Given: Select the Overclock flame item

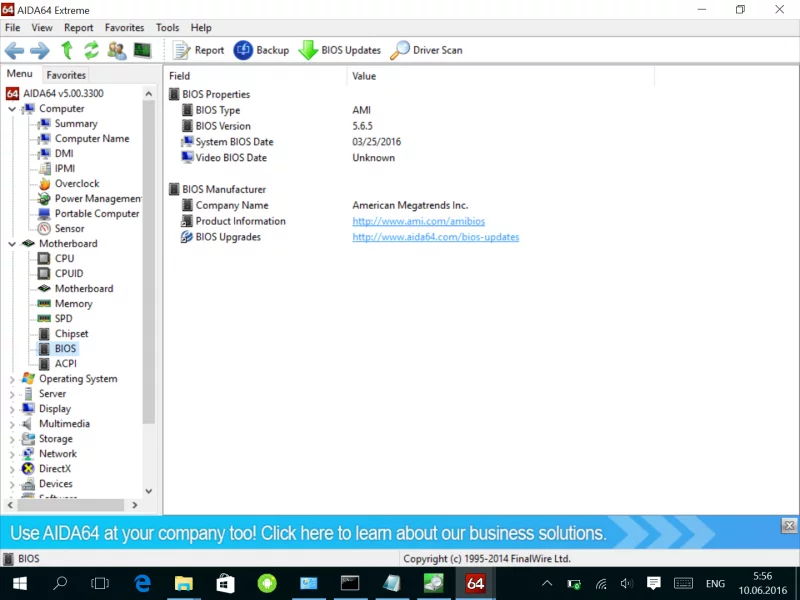Looking at the screenshot, I should (77, 184).
